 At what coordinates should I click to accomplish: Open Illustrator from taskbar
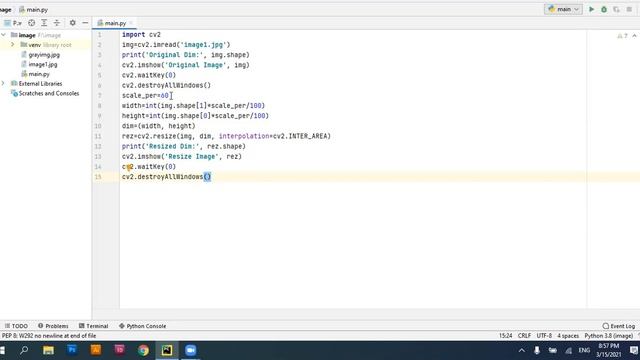pyautogui.click(x=96, y=350)
